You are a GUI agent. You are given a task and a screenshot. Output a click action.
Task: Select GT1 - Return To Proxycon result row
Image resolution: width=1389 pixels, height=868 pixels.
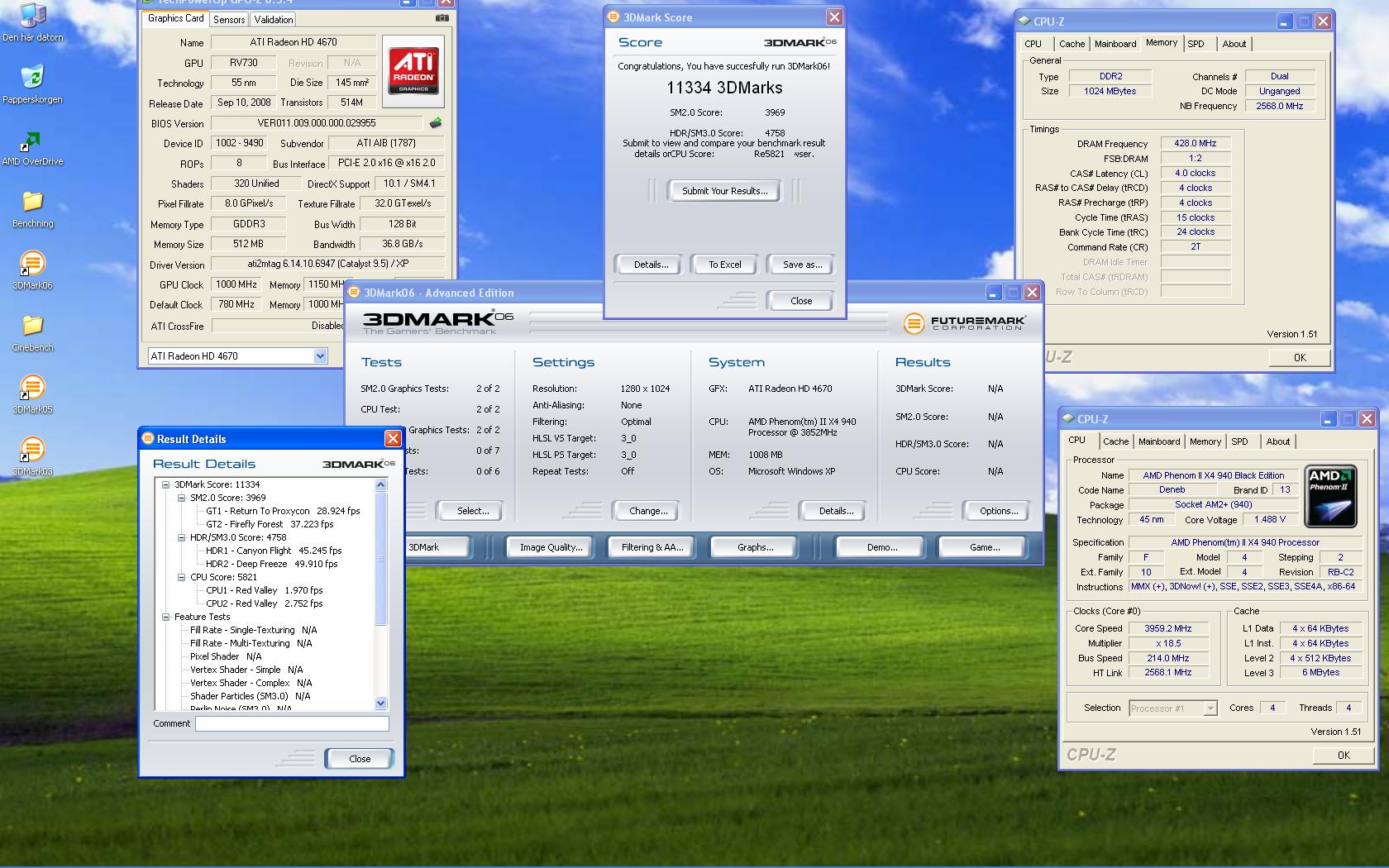pyautogui.click(x=283, y=511)
